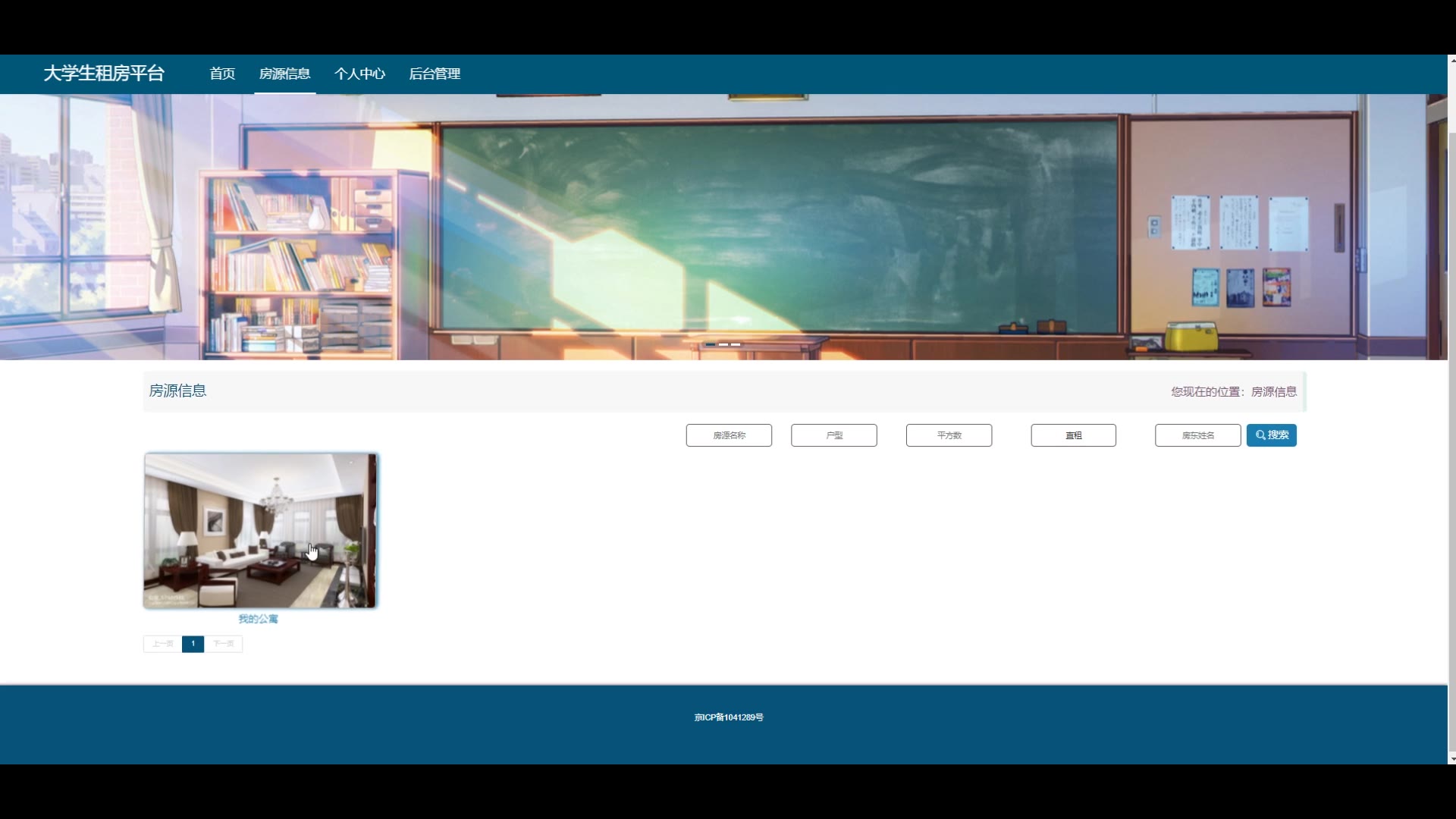Open the 首页 home tab
The image size is (1456, 819).
pyautogui.click(x=222, y=74)
